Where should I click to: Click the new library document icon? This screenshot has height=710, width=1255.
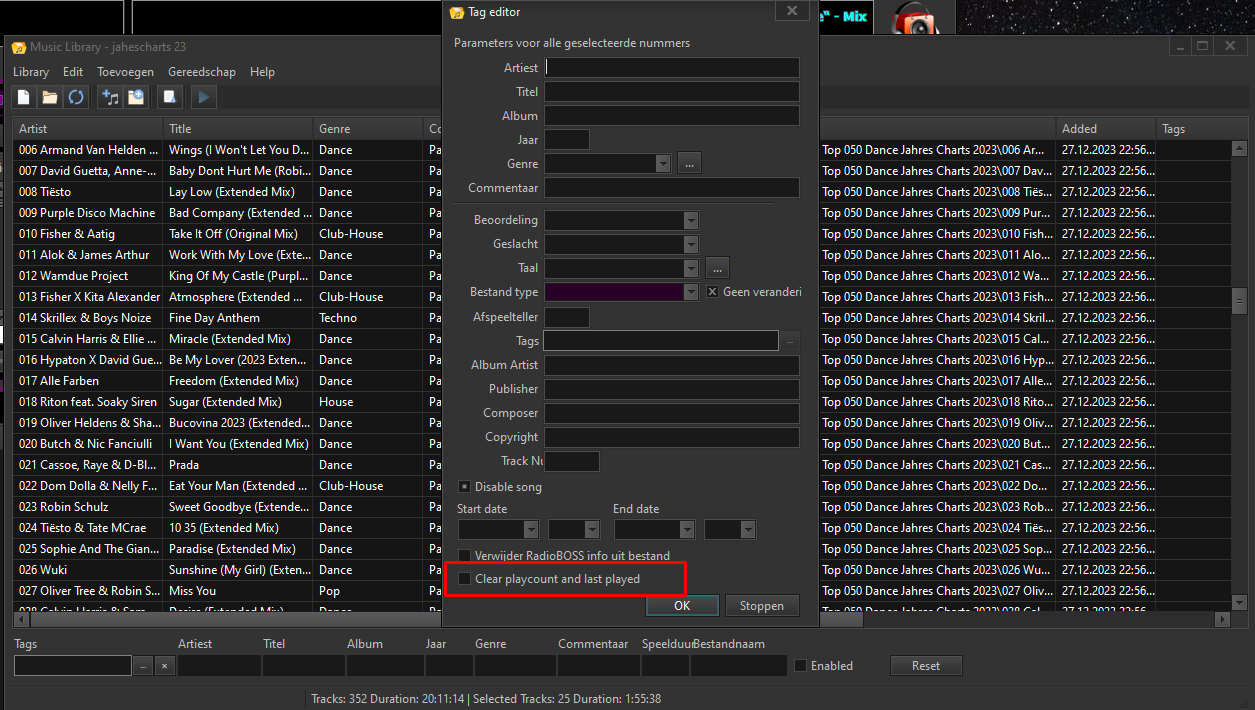pos(24,97)
